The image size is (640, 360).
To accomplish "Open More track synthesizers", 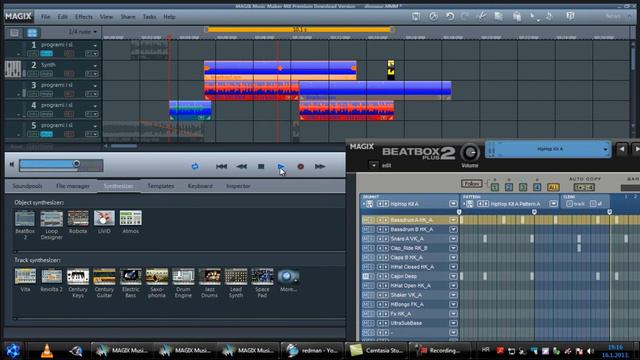I will click(288, 276).
